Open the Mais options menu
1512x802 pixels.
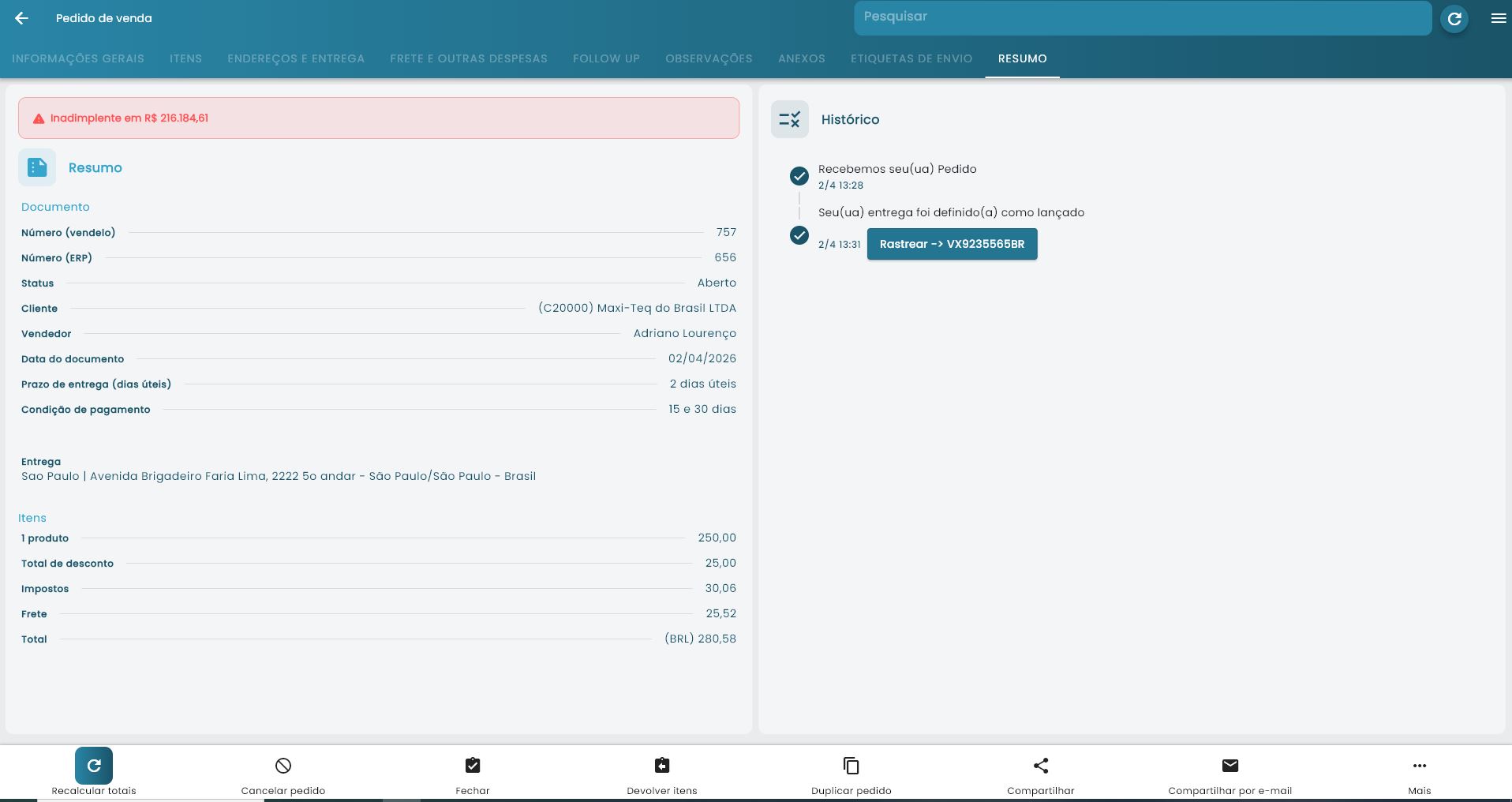pos(1418,765)
